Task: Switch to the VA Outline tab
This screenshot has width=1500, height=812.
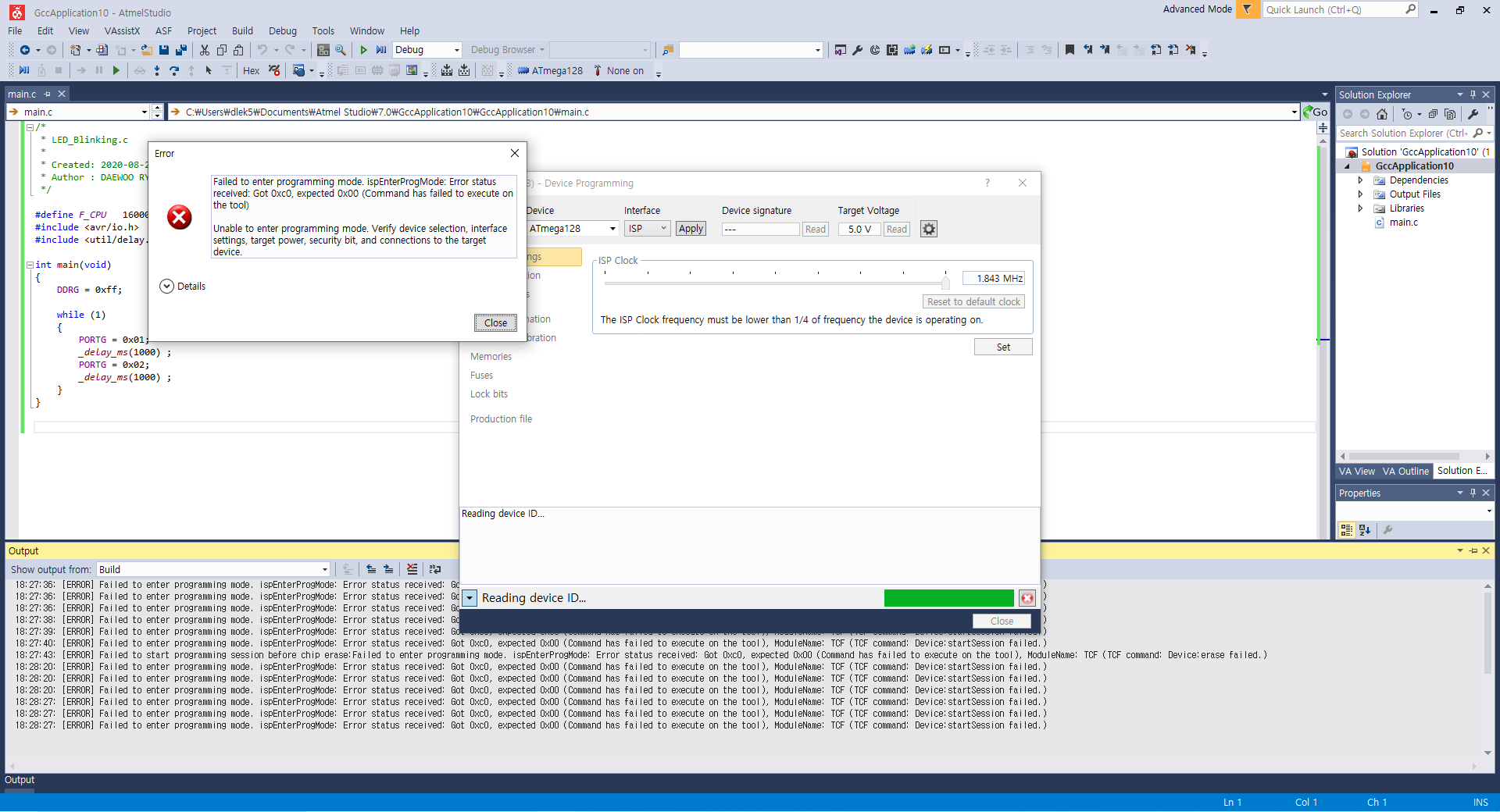Action: [x=1405, y=471]
